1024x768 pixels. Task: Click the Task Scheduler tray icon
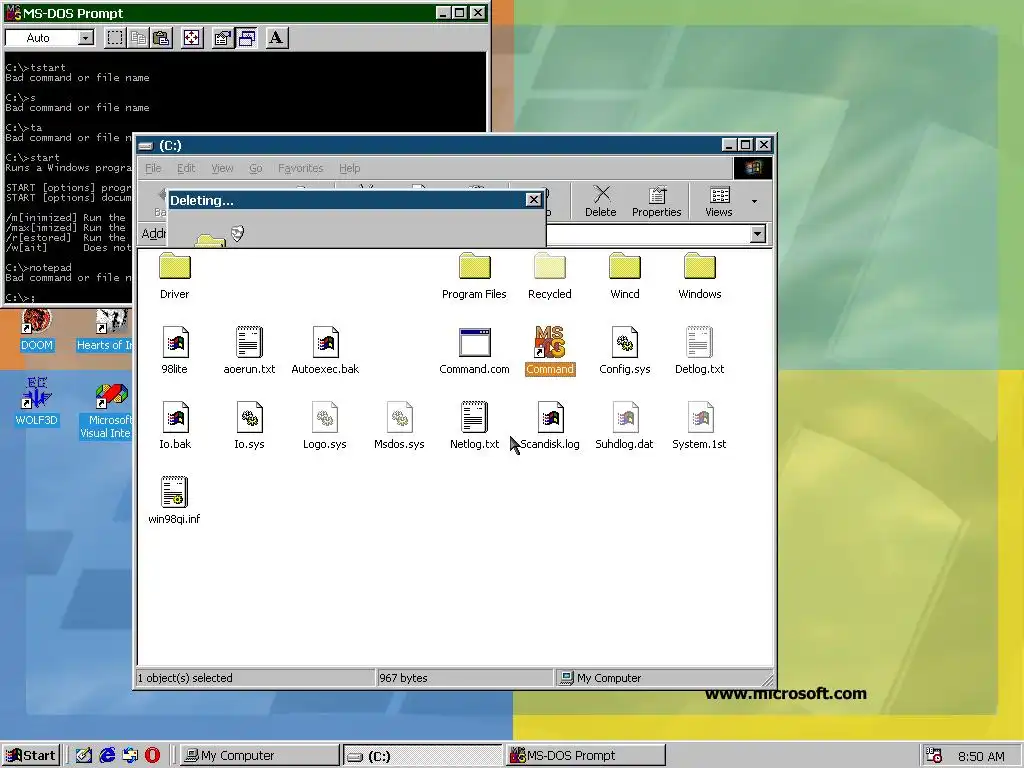tap(934, 756)
